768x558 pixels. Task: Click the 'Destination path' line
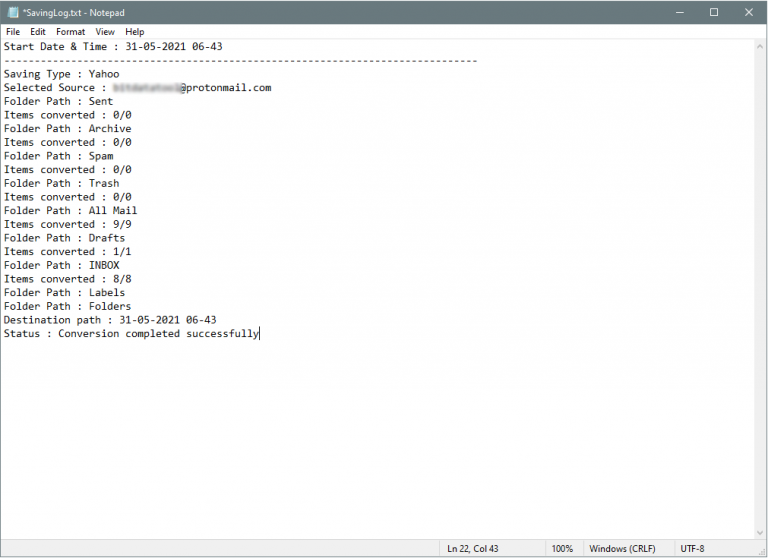click(110, 320)
